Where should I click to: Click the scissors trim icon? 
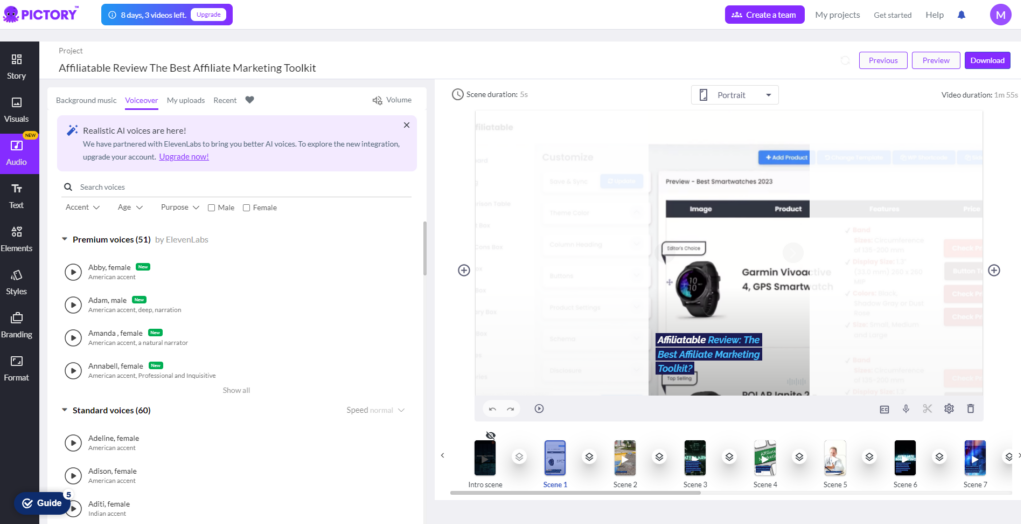pos(927,409)
